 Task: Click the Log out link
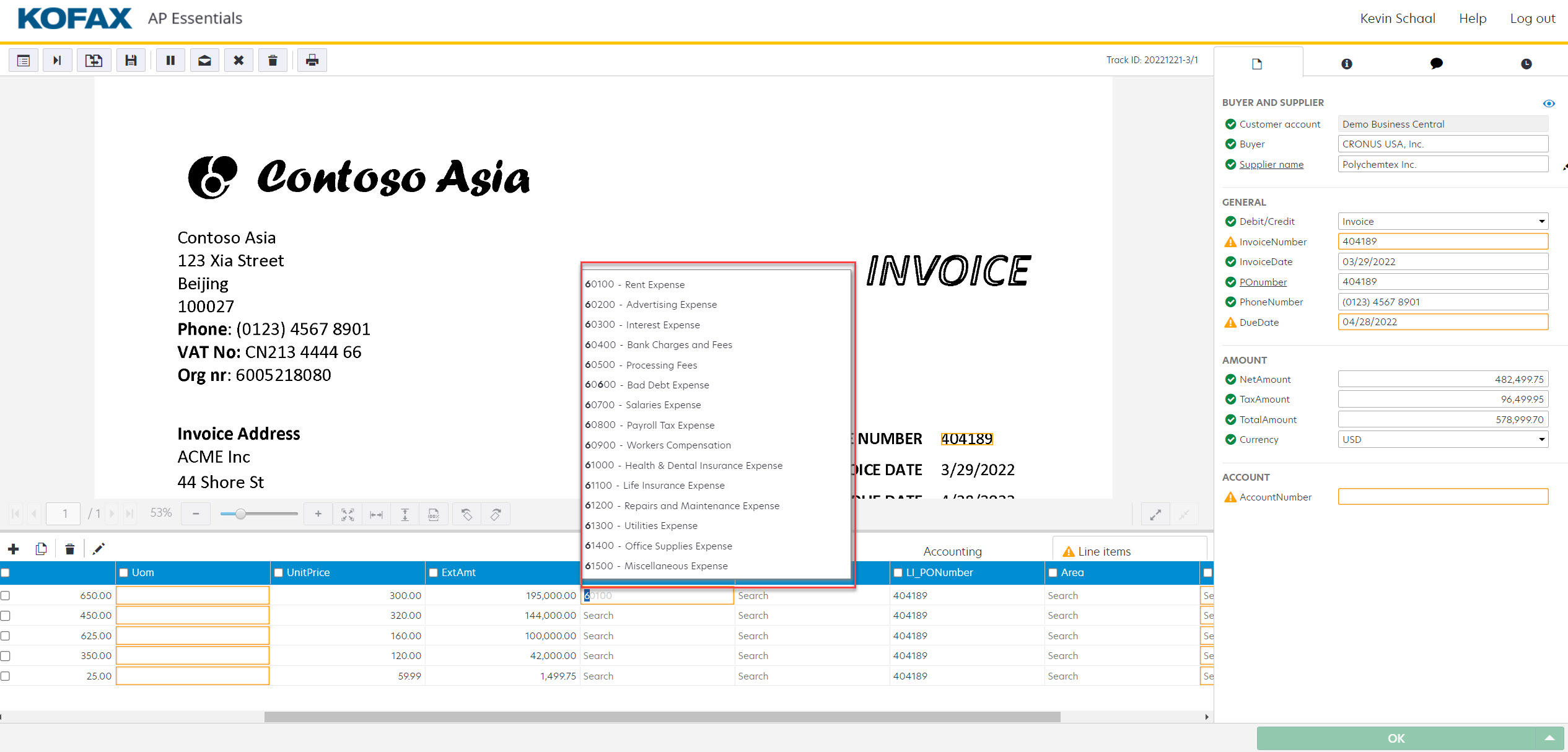(x=1532, y=19)
